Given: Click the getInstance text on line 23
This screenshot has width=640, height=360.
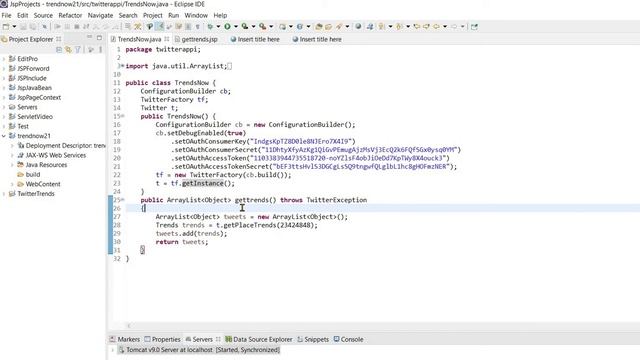Looking at the screenshot, I should 203,183.
